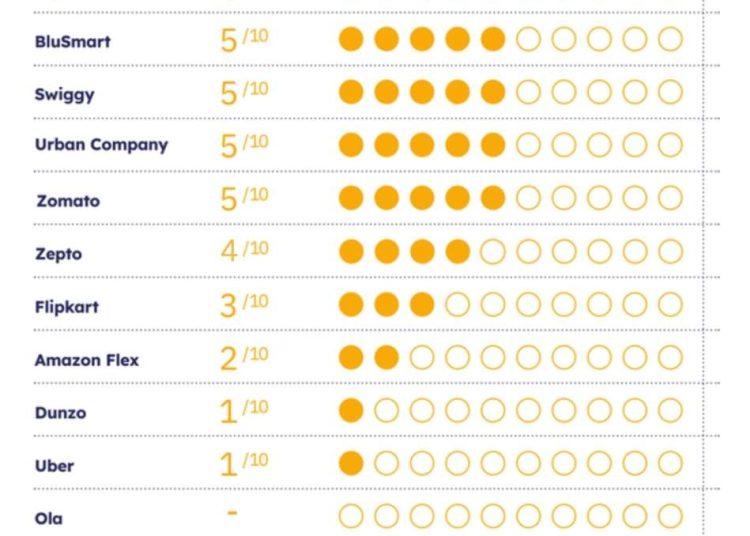Click the only filled dot in Dunzo row

pyautogui.click(x=351, y=410)
